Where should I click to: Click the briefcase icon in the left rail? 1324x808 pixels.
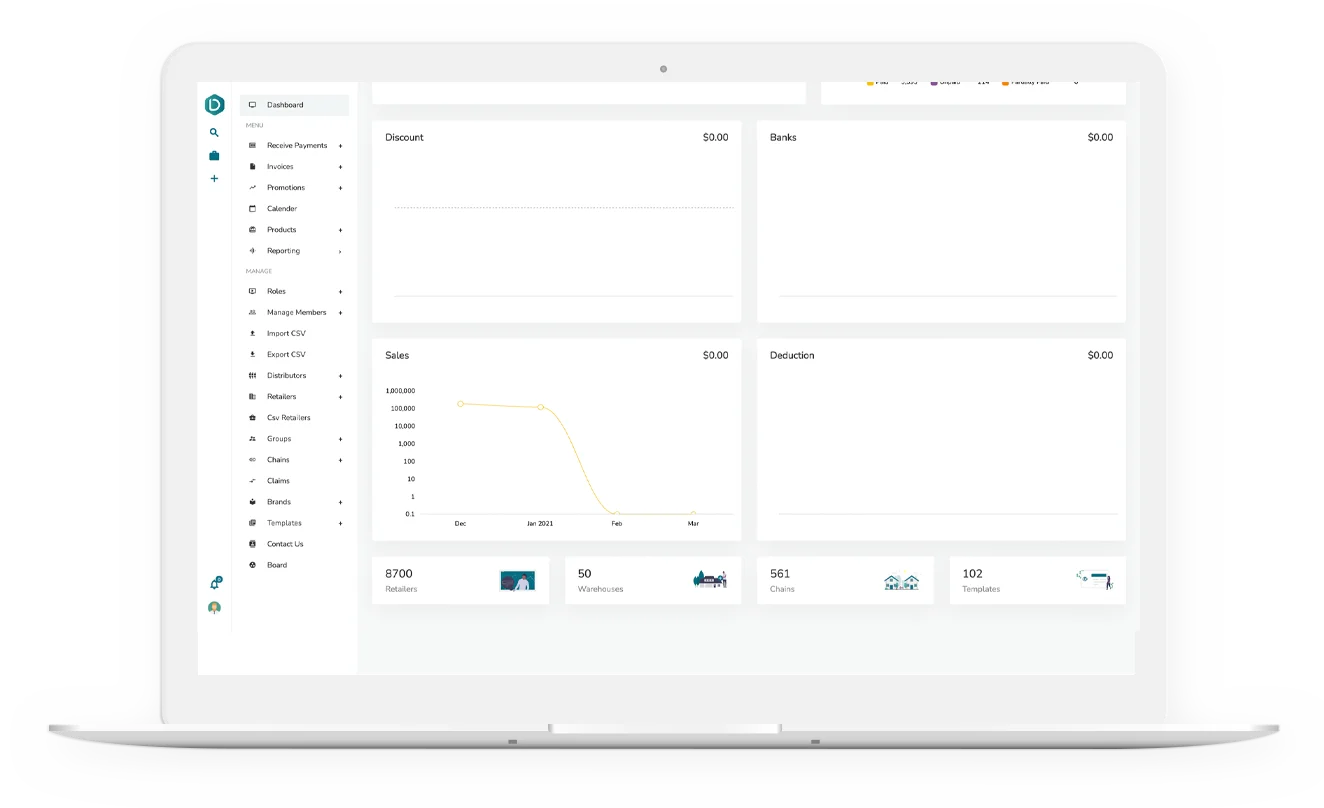click(214, 155)
